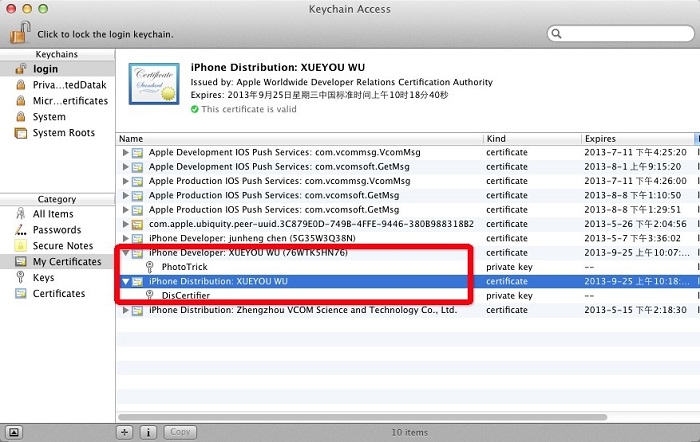Expand Apple Production Push Services row expiring 1:10:50
This screenshot has width=700, height=442.
click(125, 195)
